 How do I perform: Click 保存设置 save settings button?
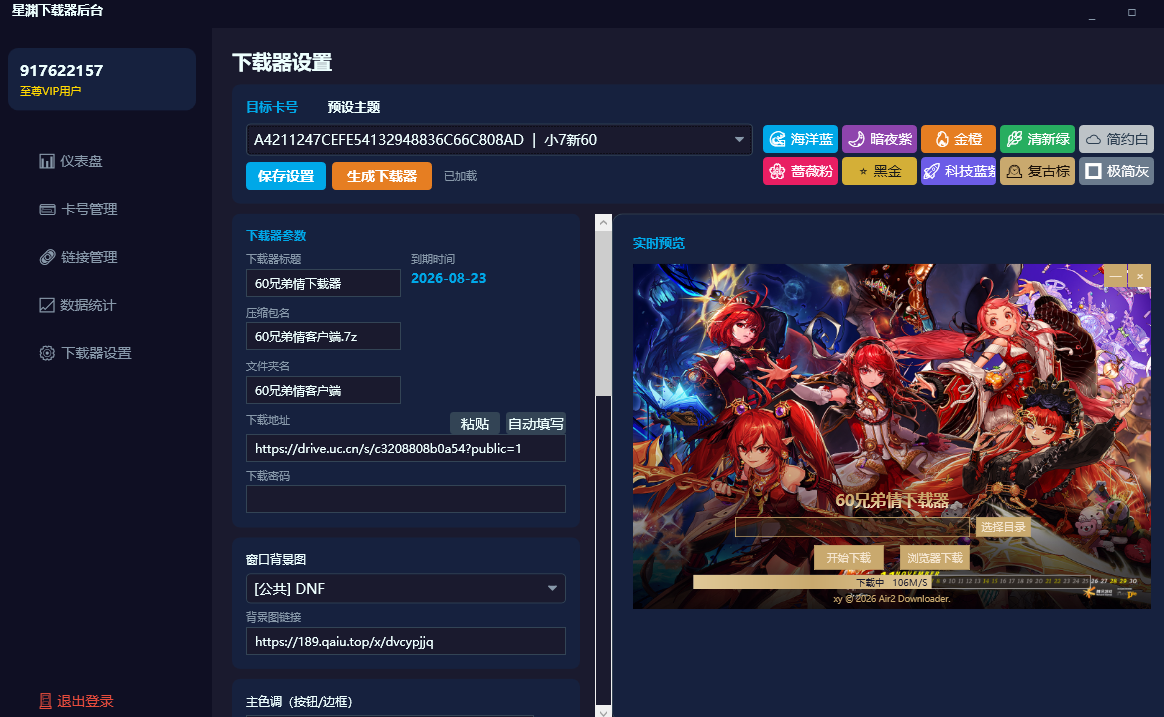tap(286, 176)
